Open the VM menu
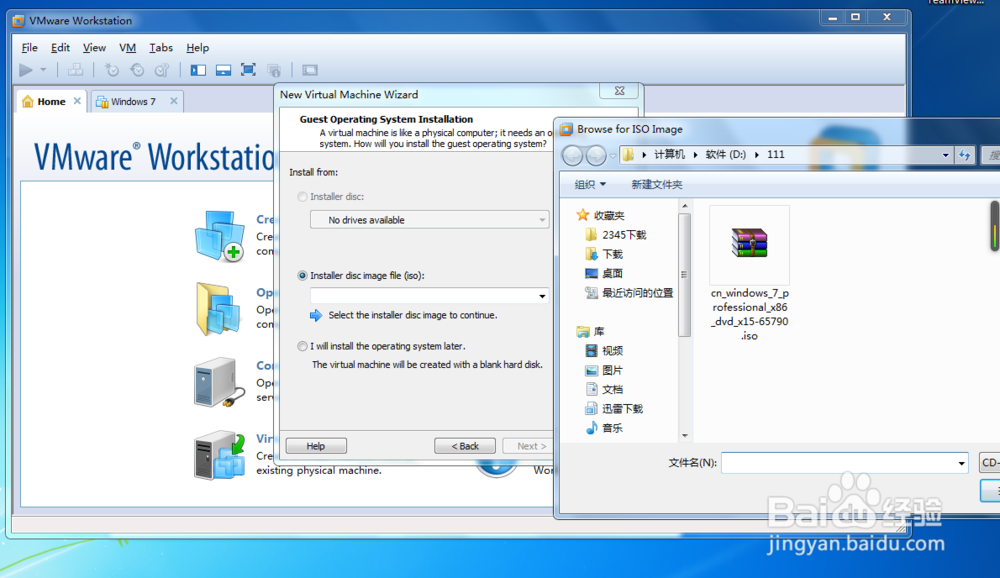The width and height of the screenshot is (1000, 578). point(127,47)
